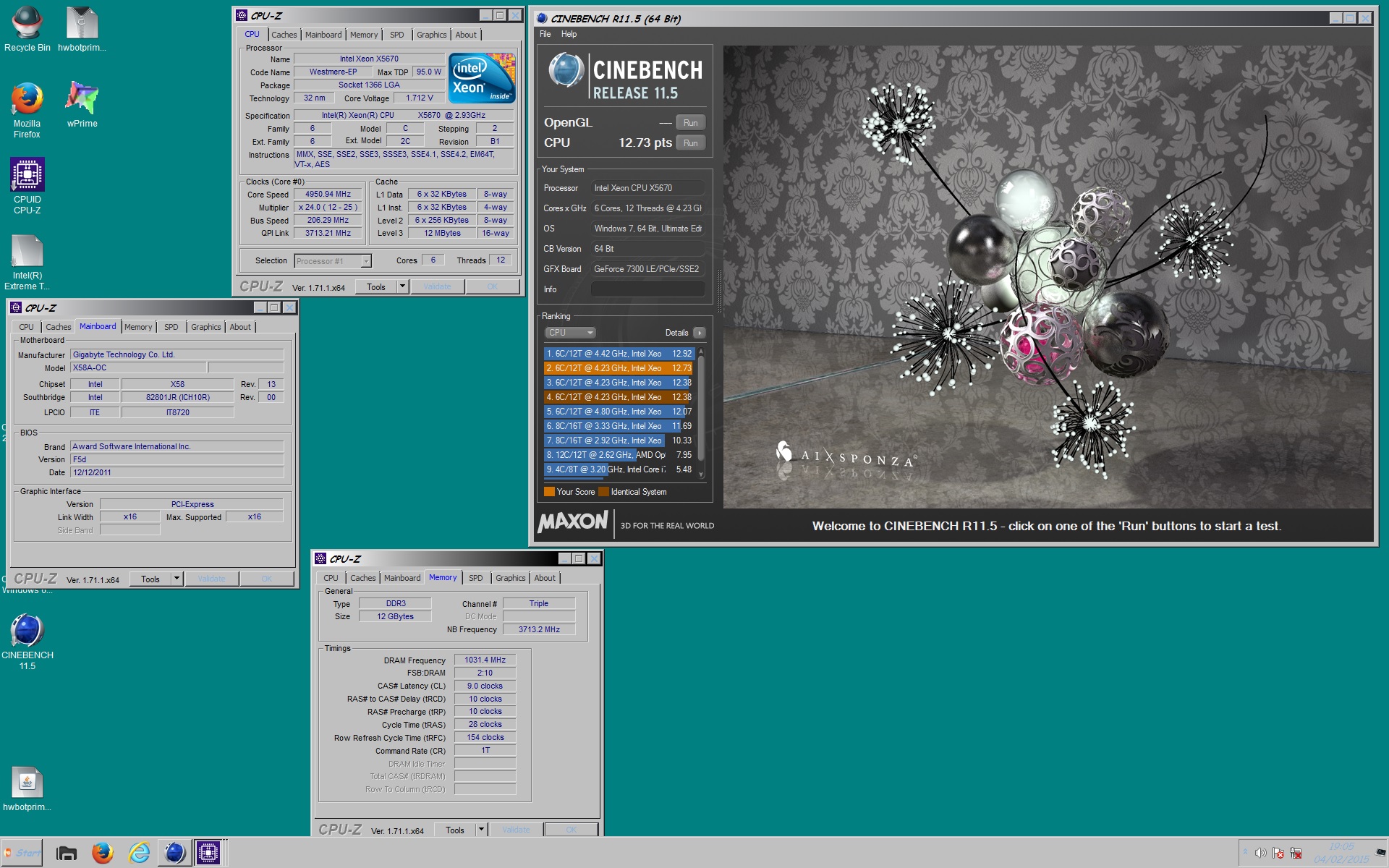Expand the Tools dropdown arrow in top CPU-Z window
This screenshot has width=1389, height=868.
402,287
